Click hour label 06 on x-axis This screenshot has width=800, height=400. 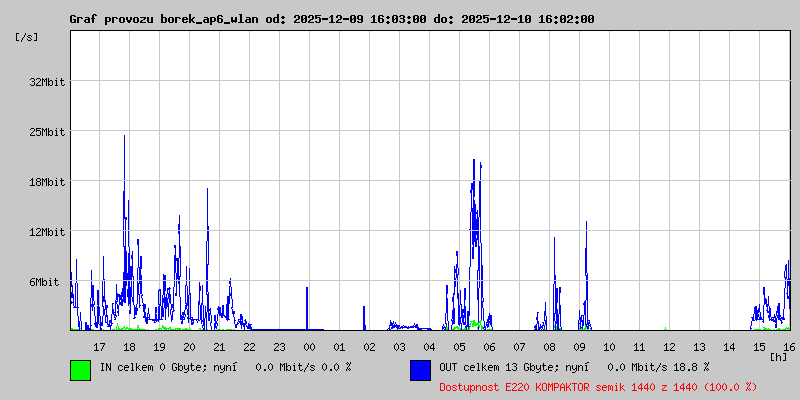[x=489, y=347]
